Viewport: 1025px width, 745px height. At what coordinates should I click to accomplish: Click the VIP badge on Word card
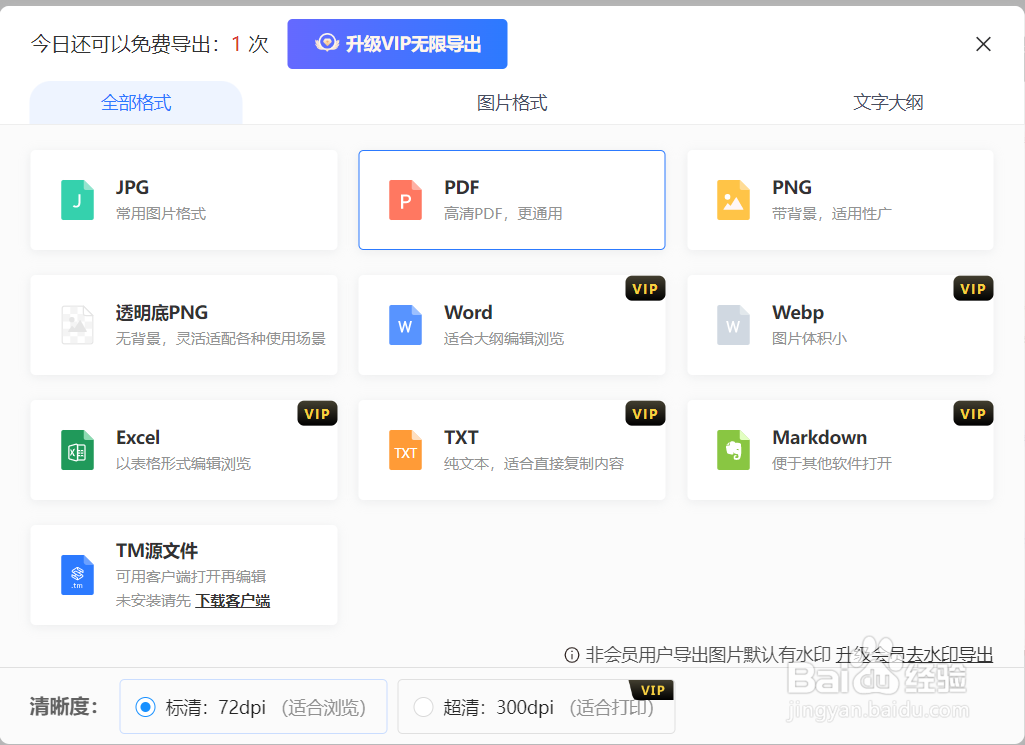point(645,288)
